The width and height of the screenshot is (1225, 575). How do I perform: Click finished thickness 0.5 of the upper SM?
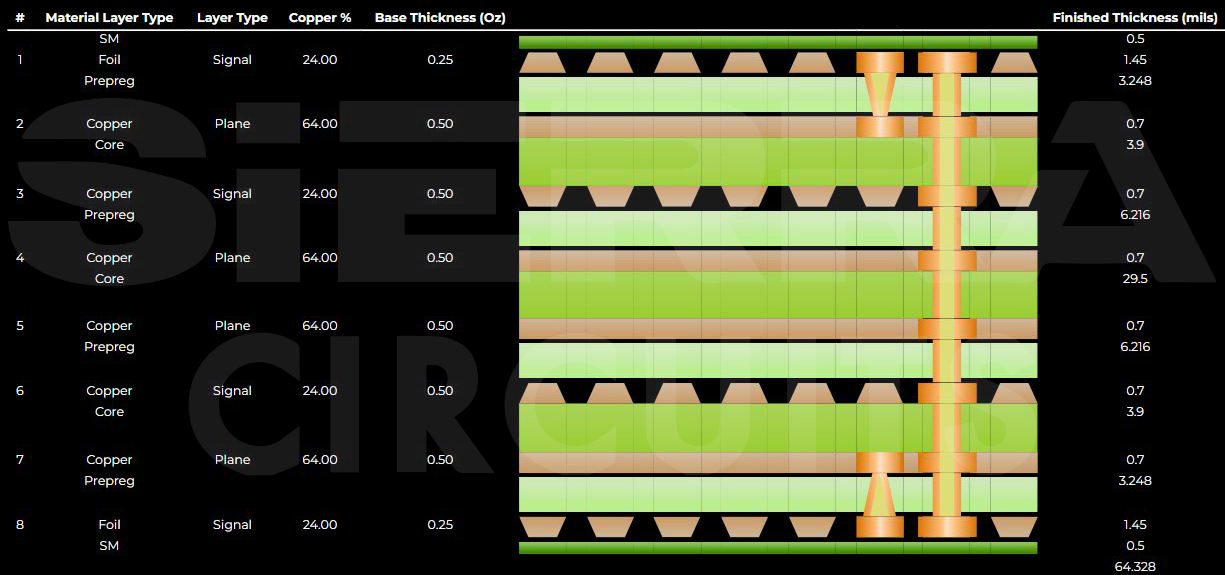pyautogui.click(x=1135, y=39)
